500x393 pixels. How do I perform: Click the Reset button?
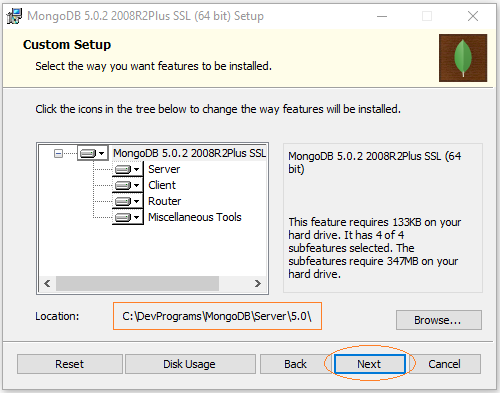pos(70,364)
